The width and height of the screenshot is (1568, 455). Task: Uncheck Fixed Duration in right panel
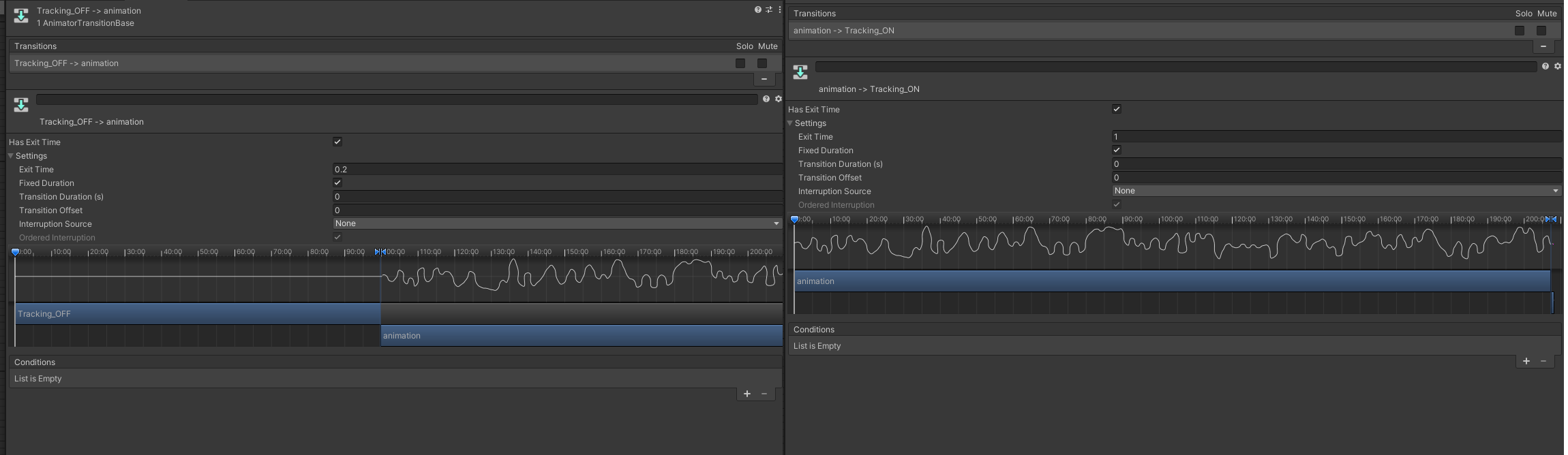[x=1117, y=150]
